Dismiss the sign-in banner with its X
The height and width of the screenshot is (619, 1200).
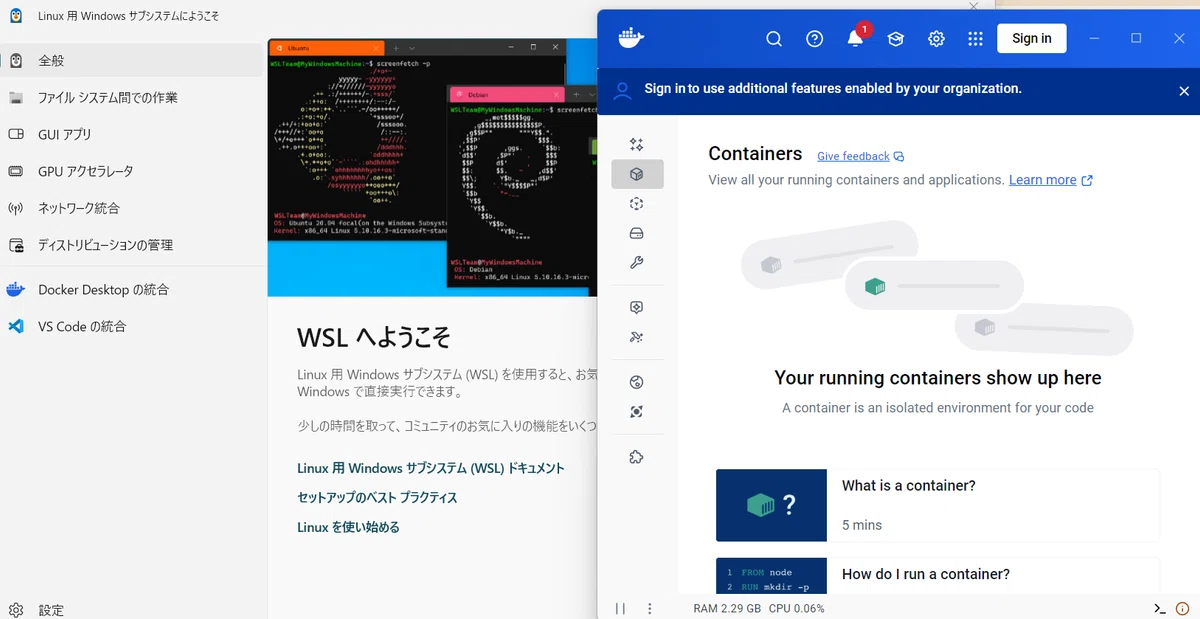[1184, 91]
